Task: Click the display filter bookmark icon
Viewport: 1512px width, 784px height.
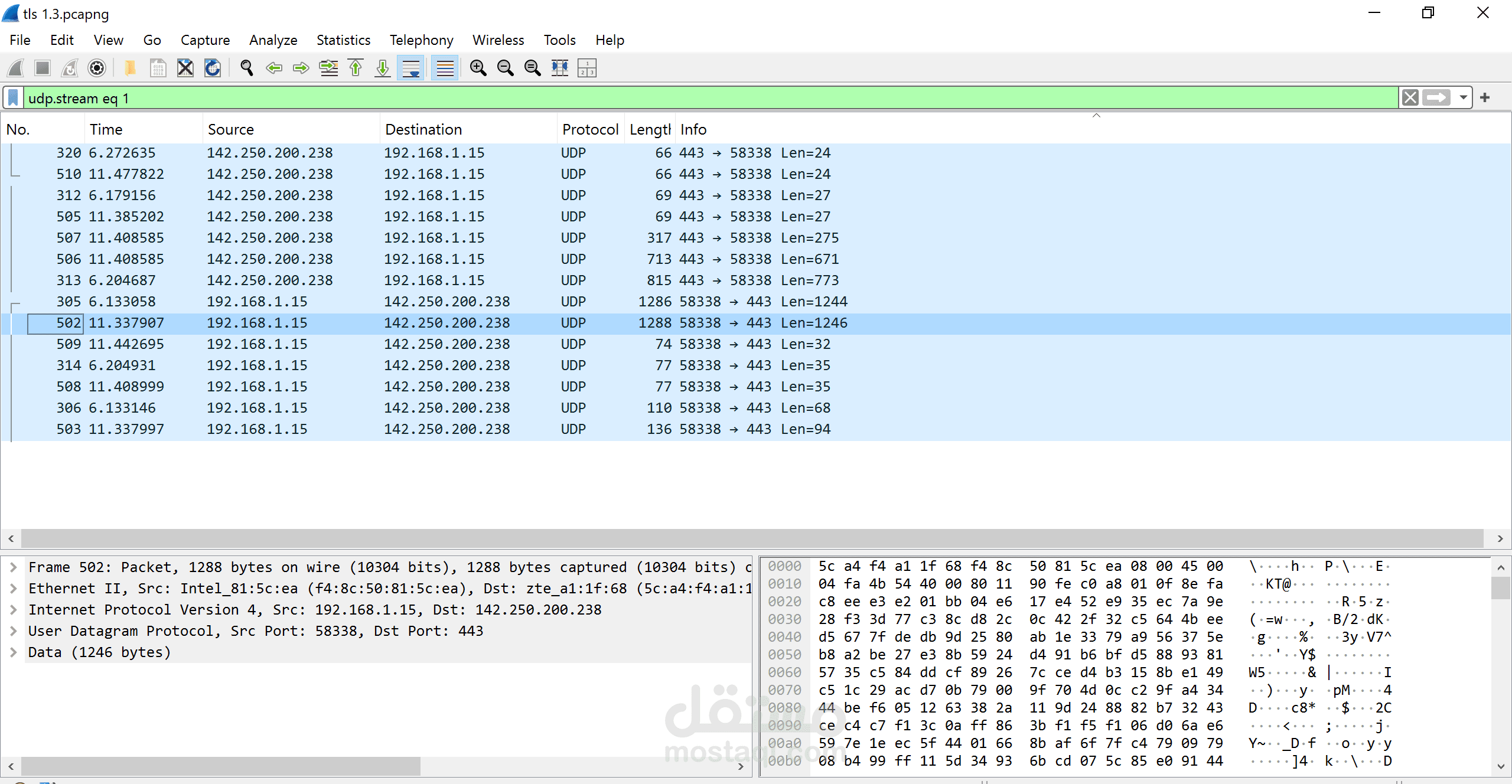Action: click(14, 98)
